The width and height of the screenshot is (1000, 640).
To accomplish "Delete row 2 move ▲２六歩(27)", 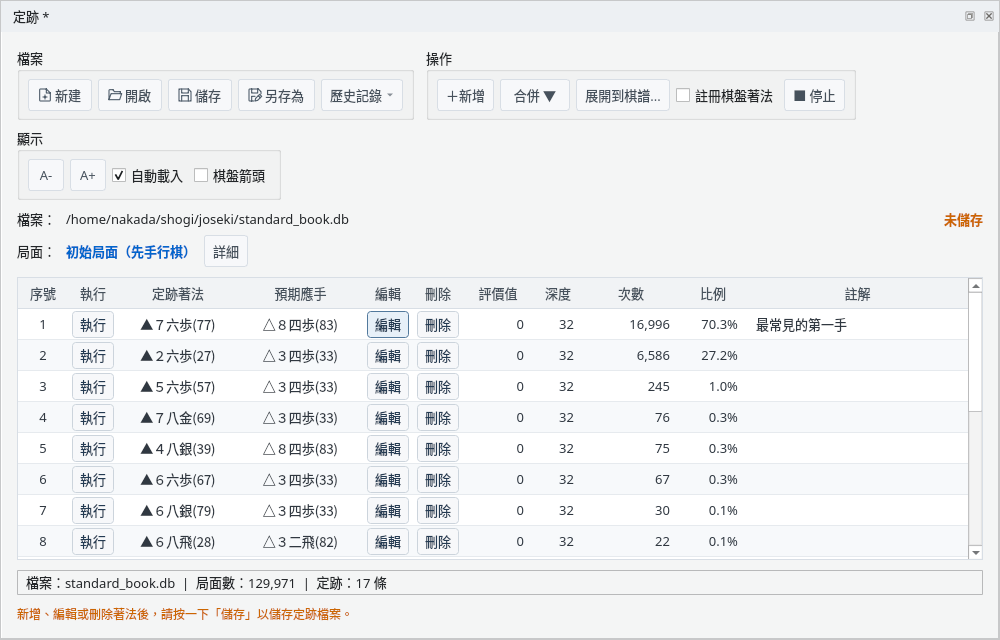I will pos(438,356).
